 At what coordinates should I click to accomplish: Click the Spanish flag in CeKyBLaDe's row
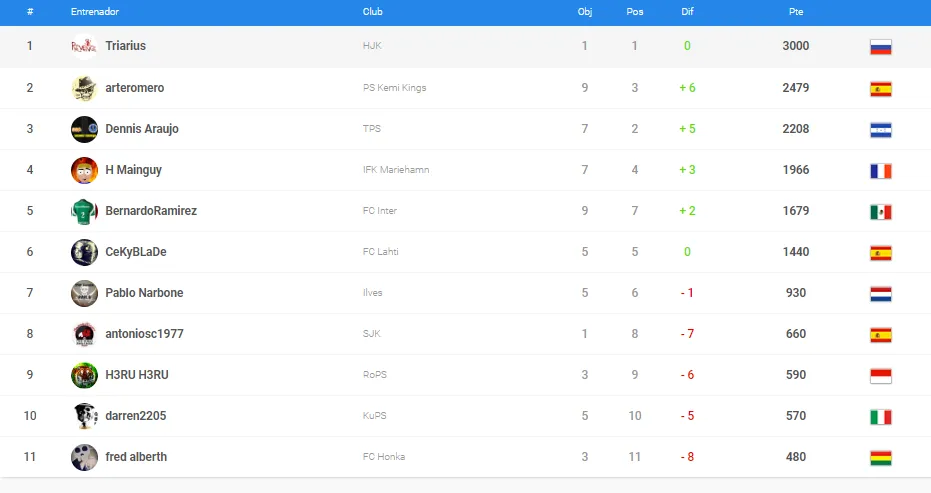point(881,253)
